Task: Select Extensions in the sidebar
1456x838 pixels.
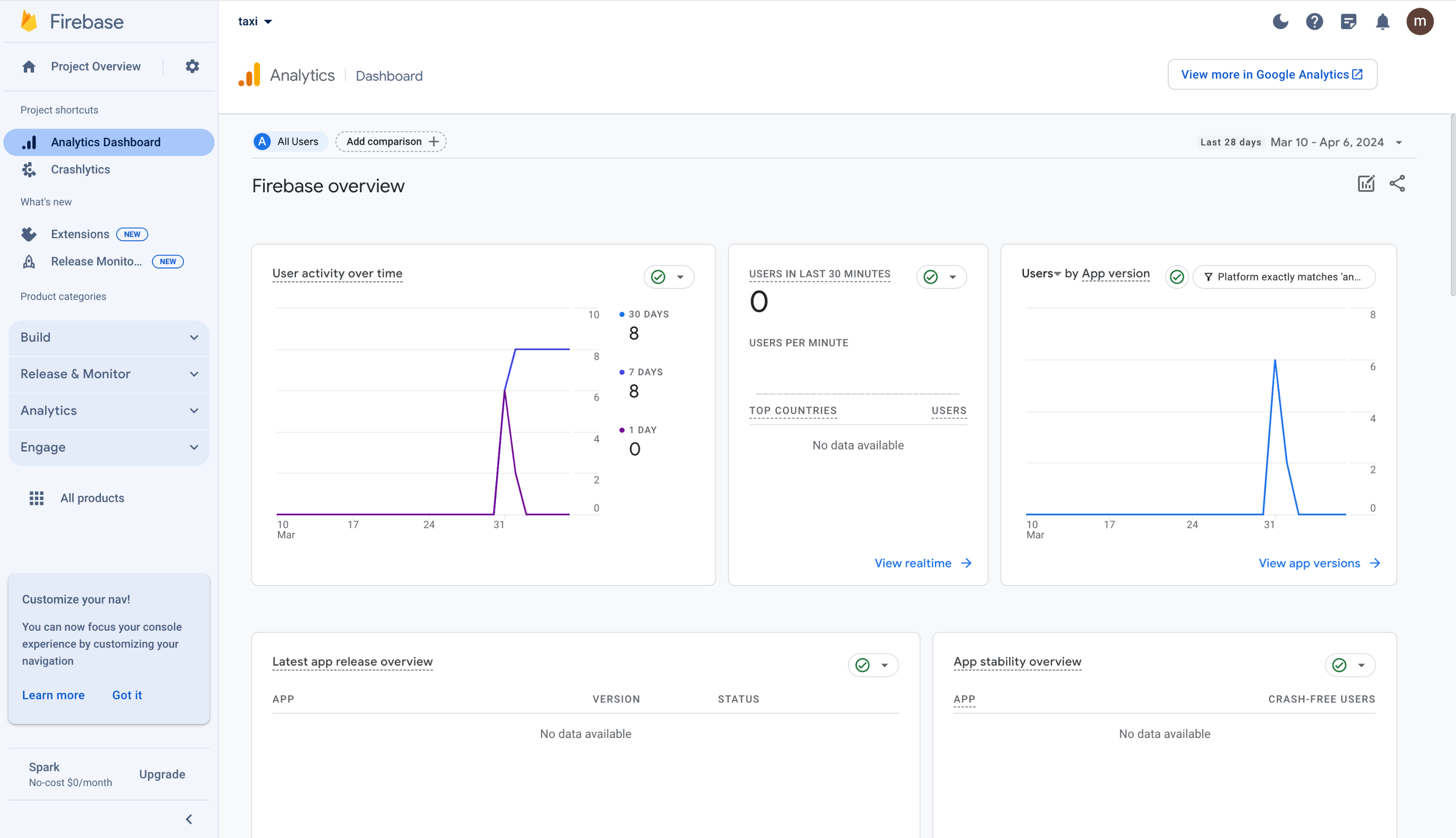Action: 80,234
